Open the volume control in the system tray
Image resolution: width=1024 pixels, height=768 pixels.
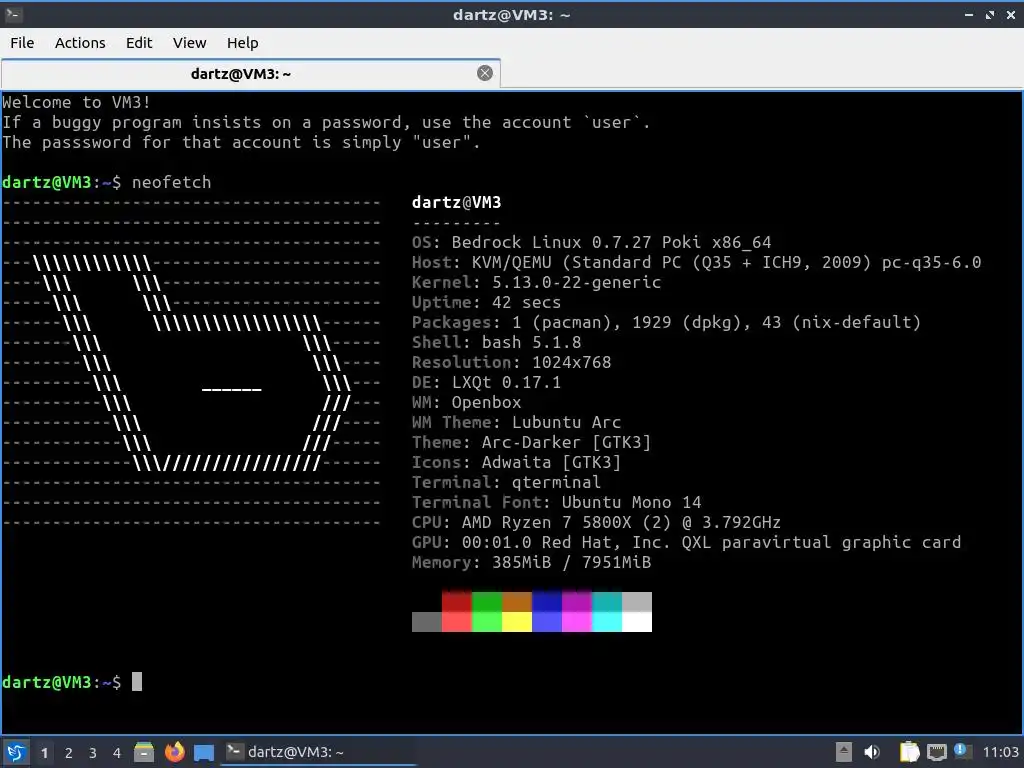[872, 752]
